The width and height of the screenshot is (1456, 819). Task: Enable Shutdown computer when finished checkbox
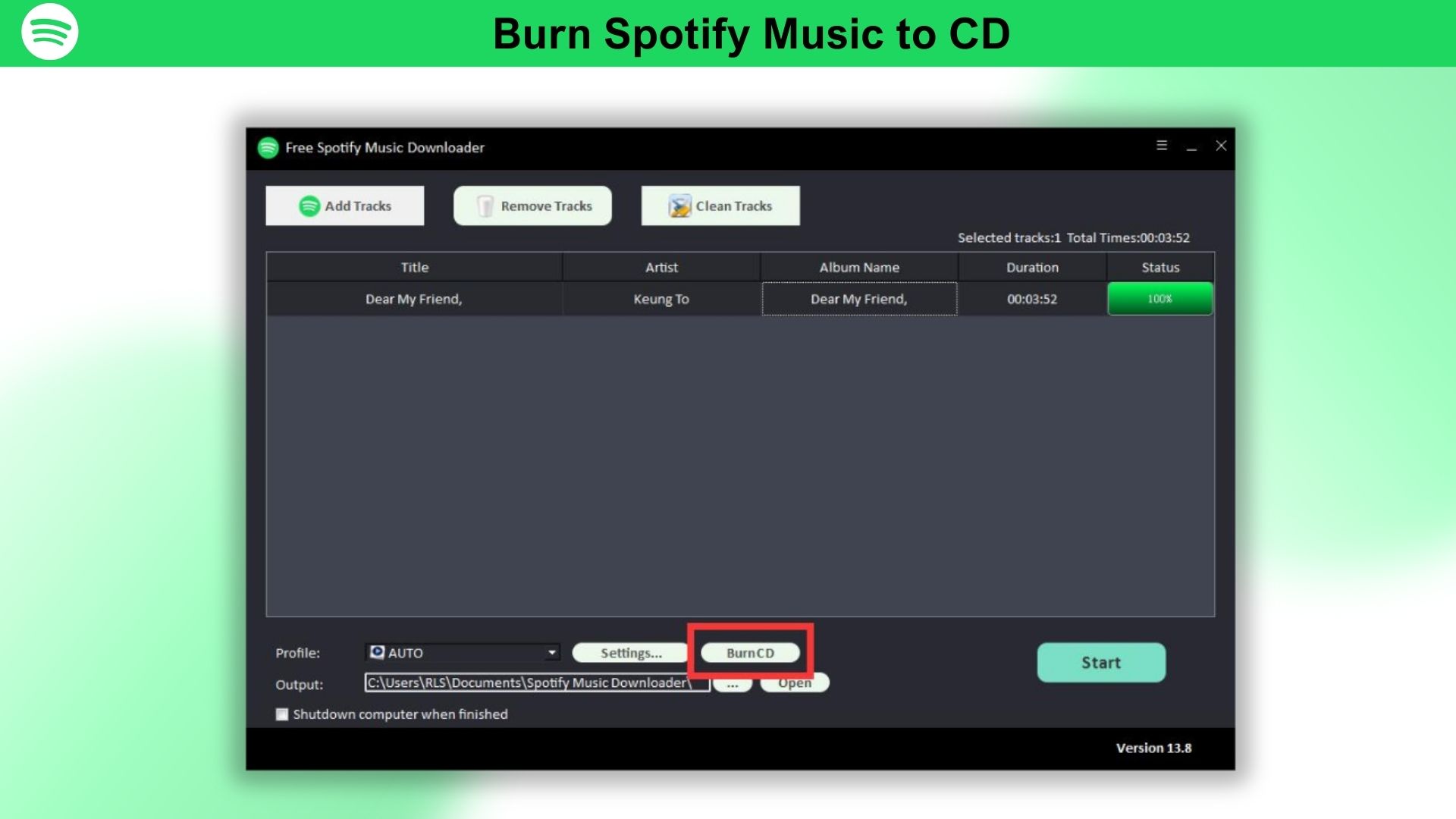pyautogui.click(x=282, y=714)
